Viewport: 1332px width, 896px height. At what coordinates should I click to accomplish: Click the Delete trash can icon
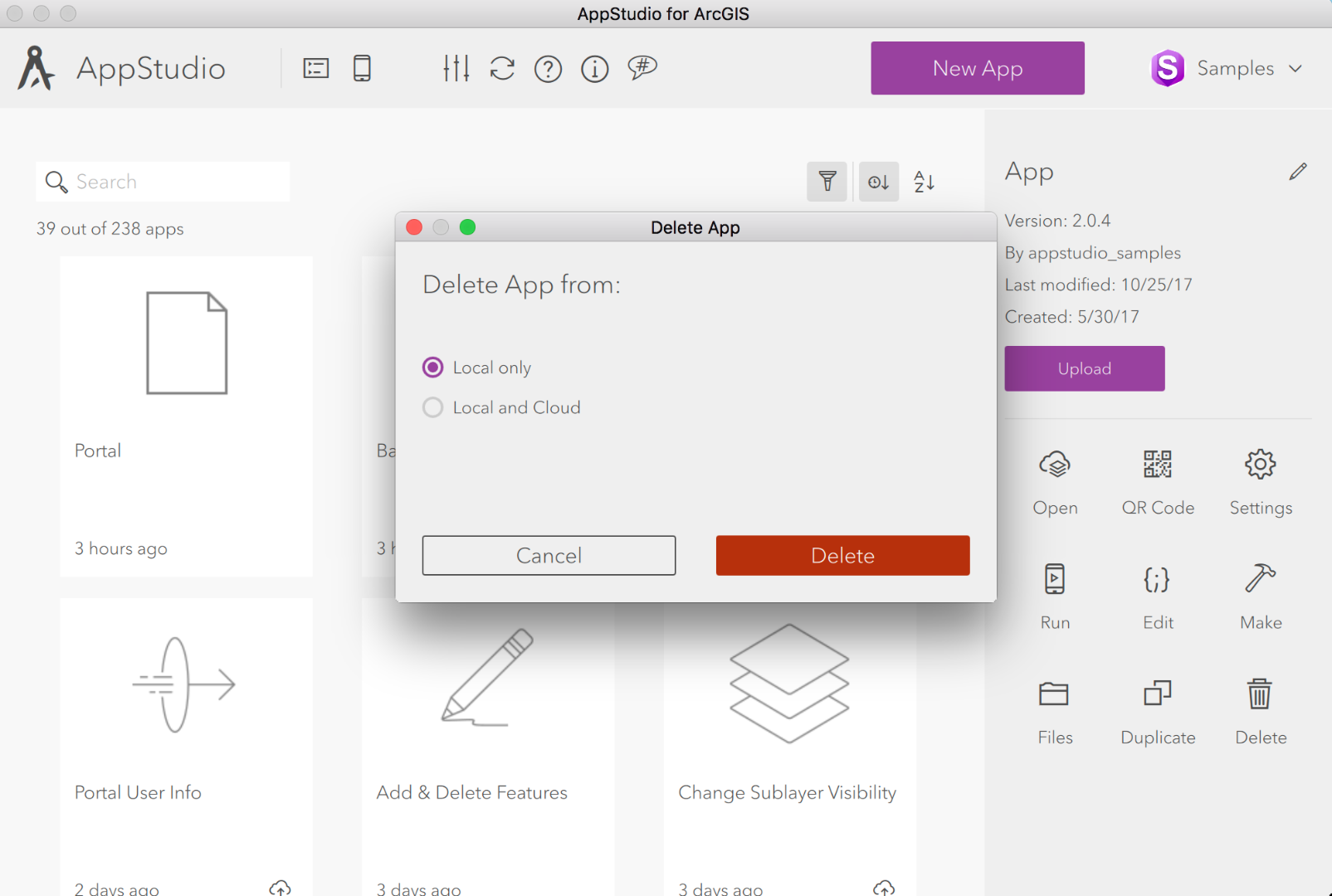point(1260,693)
